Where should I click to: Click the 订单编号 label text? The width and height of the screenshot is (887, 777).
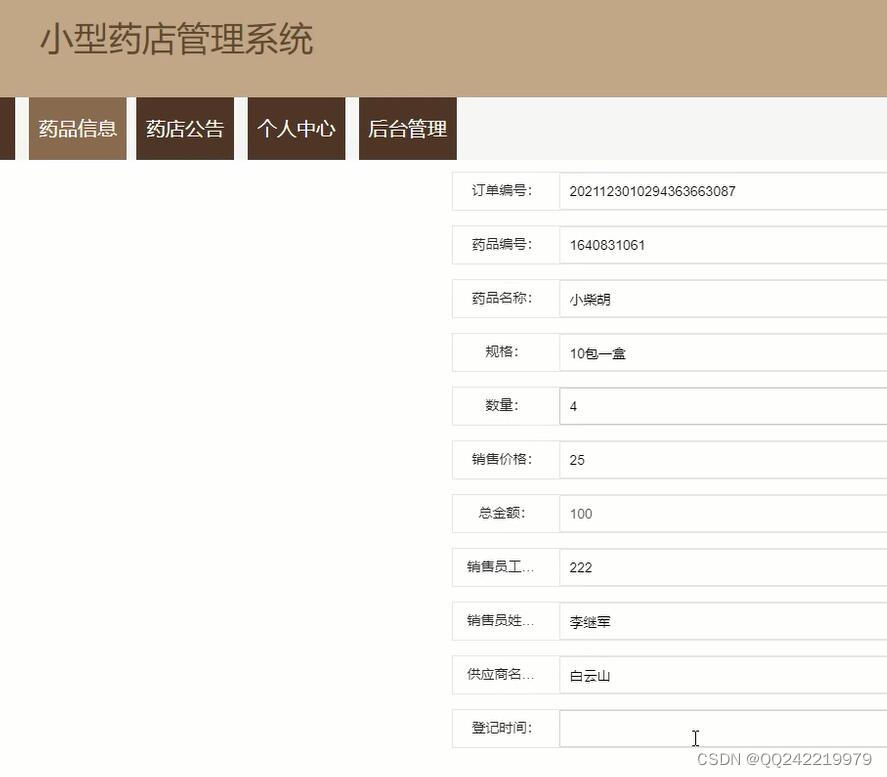[504, 190]
